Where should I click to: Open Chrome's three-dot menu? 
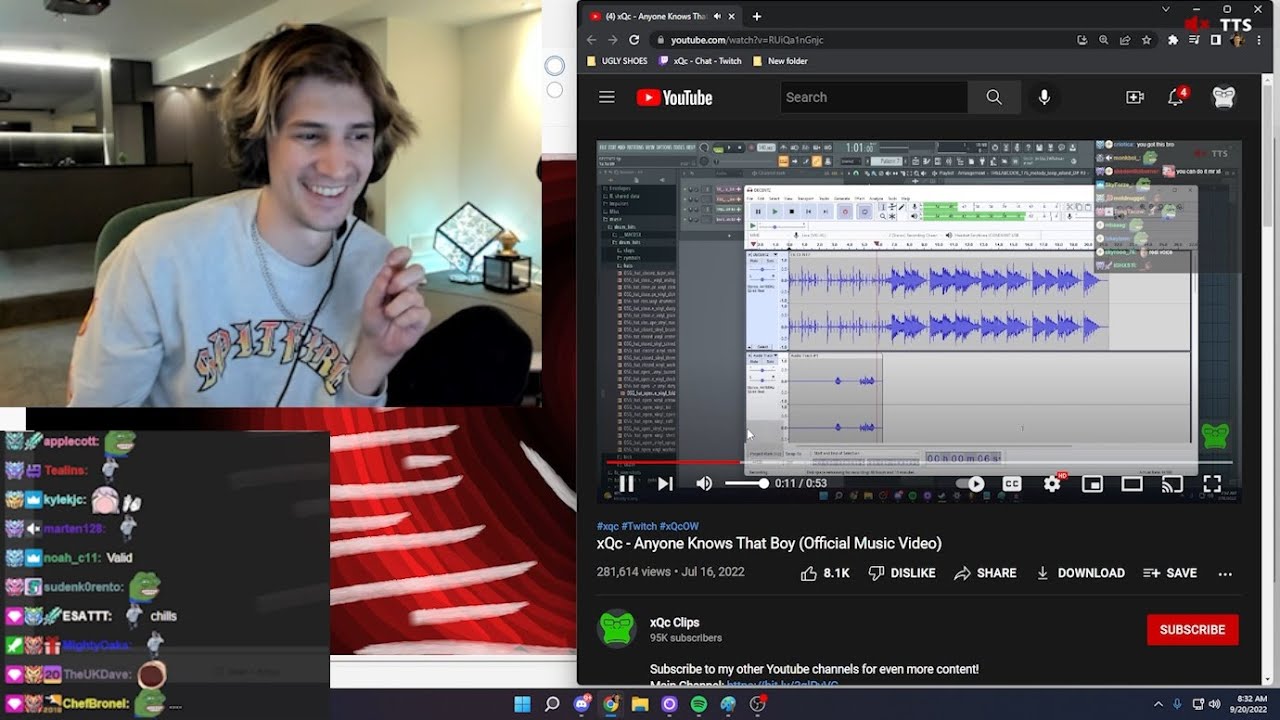[1260, 40]
